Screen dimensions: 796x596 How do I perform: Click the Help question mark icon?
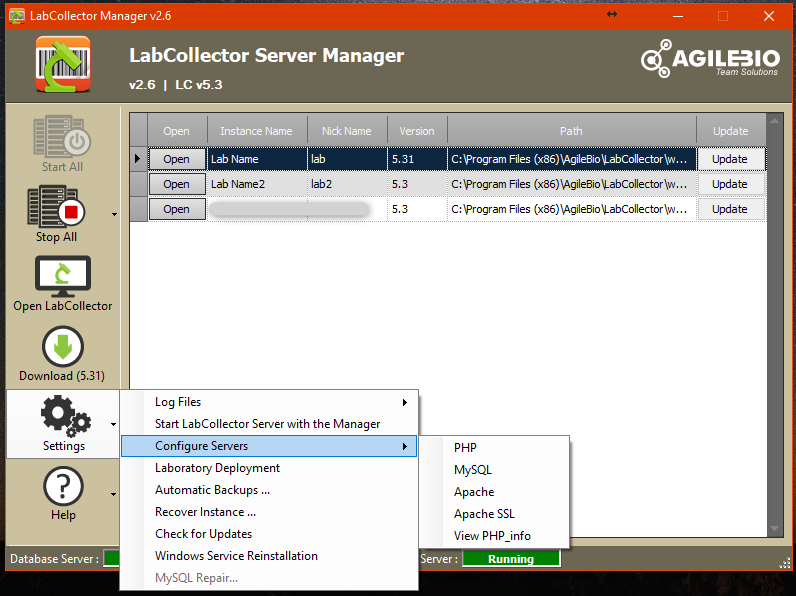pos(63,486)
